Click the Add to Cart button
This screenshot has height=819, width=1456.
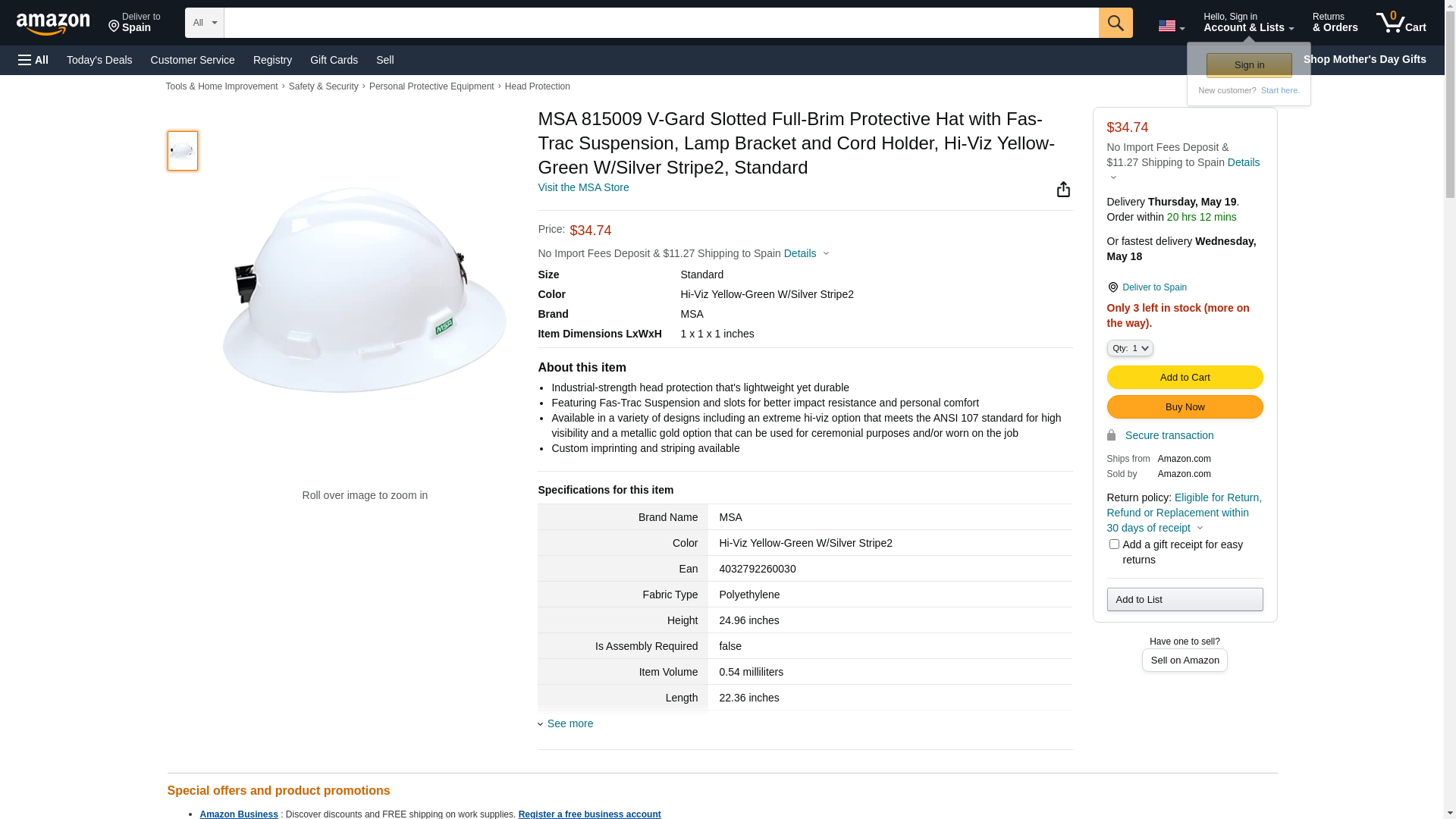(x=1185, y=378)
